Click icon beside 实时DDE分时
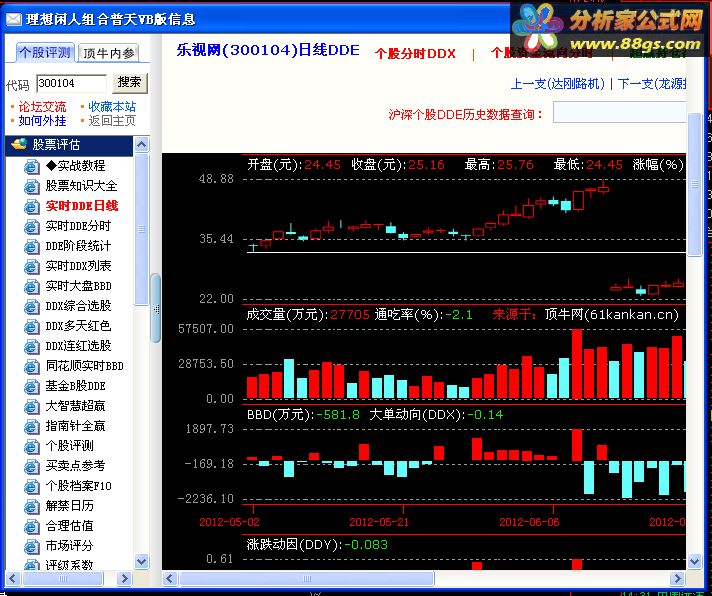 (x=31, y=227)
